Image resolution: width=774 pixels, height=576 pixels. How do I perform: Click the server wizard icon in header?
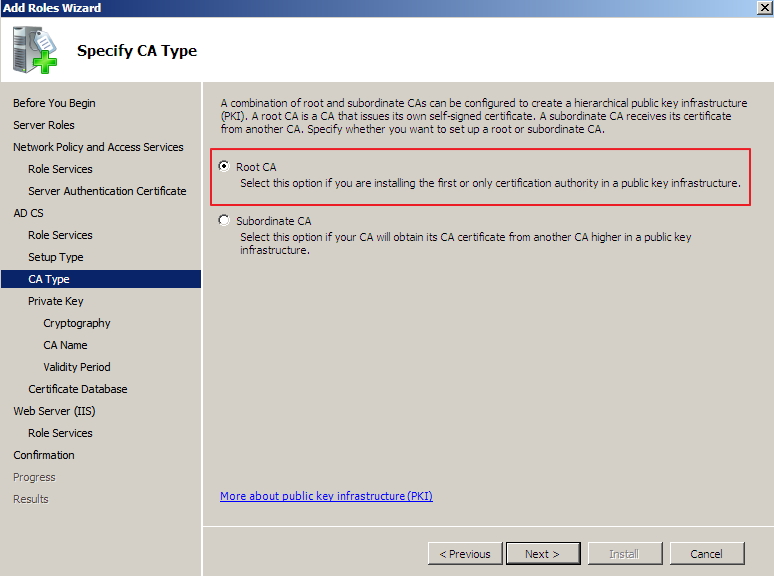click(35, 50)
